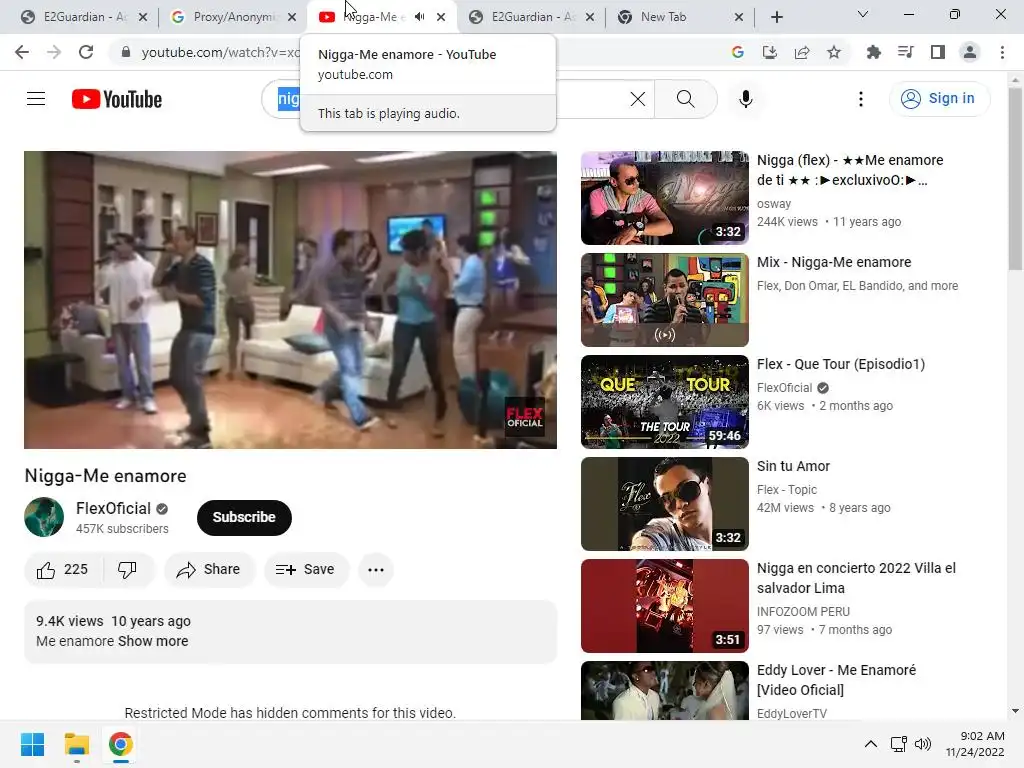This screenshot has width=1024, height=768.
Task: Share this page from the toolbar
Action: pyautogui.click(x=802, y=52)
